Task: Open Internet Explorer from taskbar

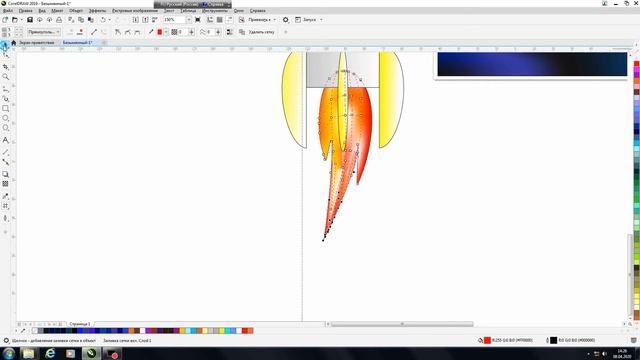Action: pos(50,353)
